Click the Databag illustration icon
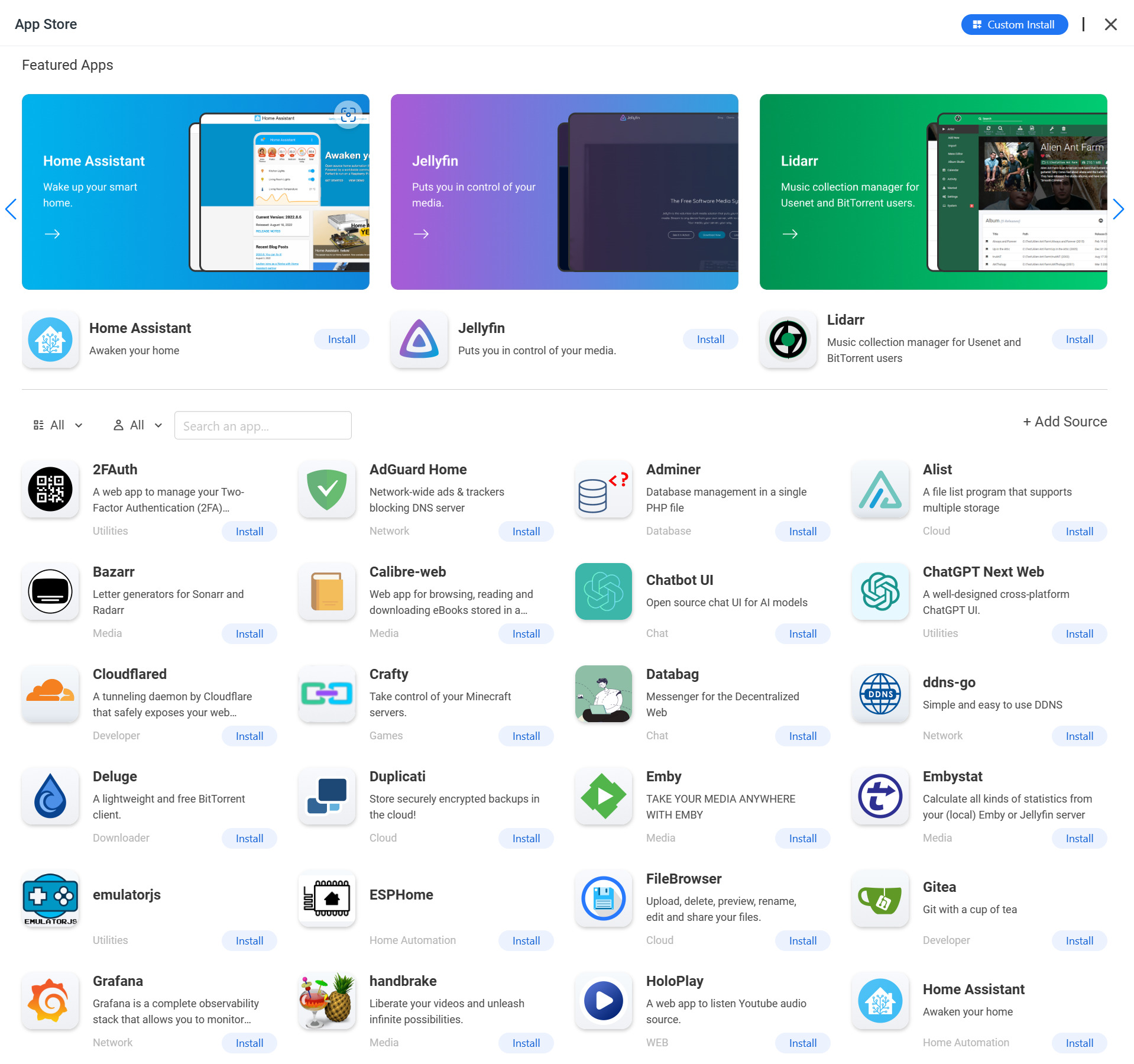The width and height of the screenshot is (1134, 1064). point(604,694)
